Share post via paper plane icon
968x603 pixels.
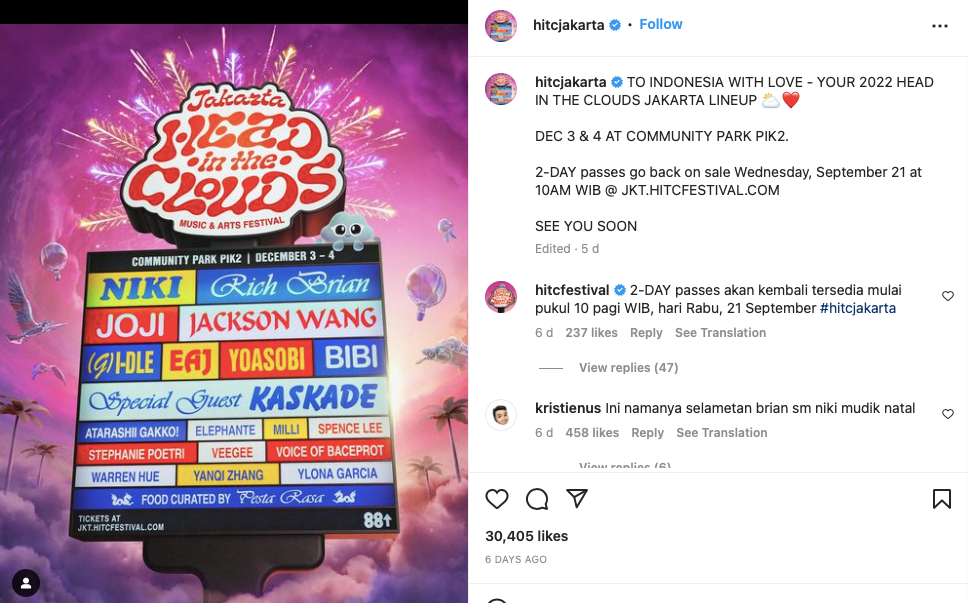click(577, 499)
